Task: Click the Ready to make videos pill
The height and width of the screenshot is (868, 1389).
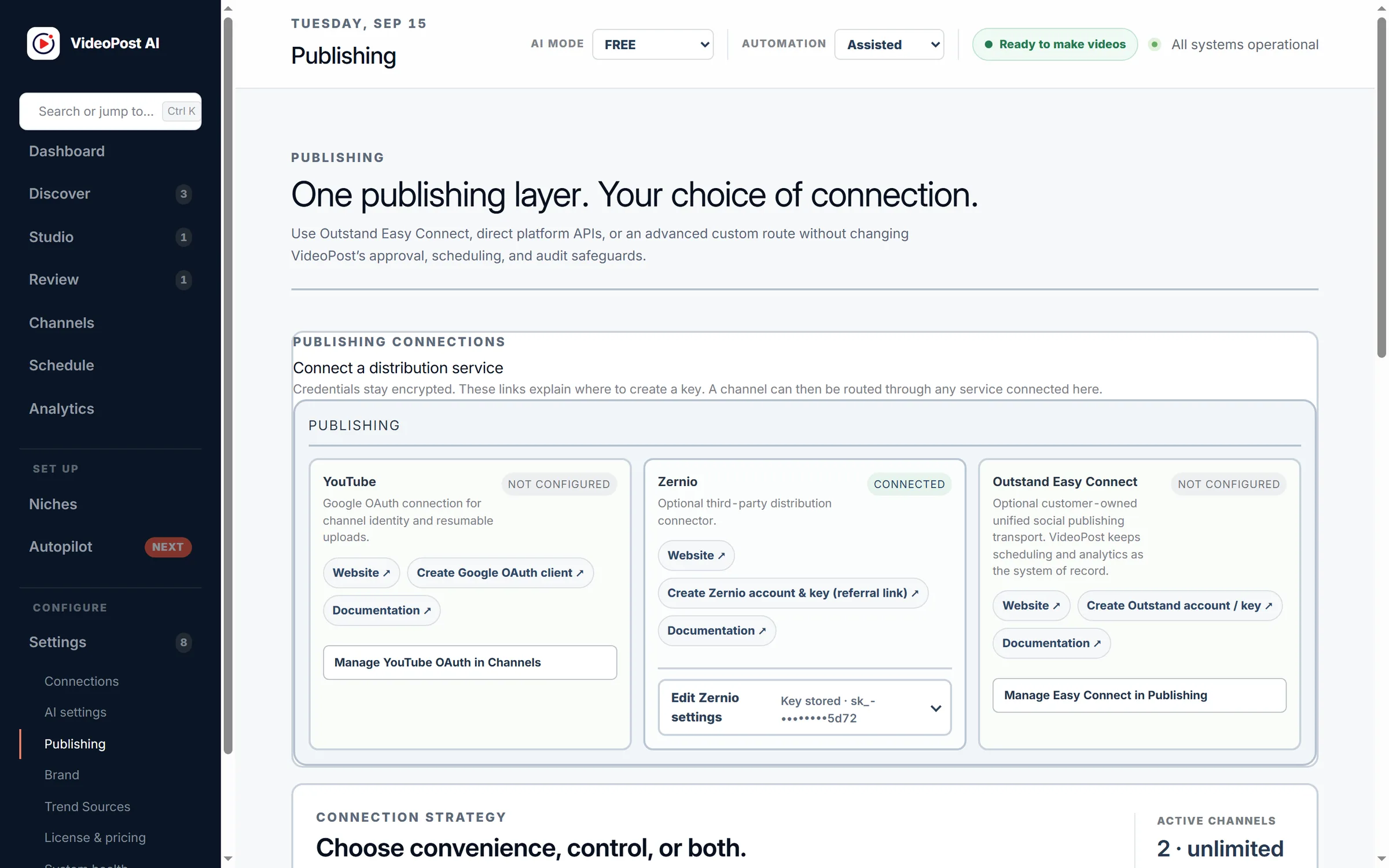Action: click(1055, 45)
